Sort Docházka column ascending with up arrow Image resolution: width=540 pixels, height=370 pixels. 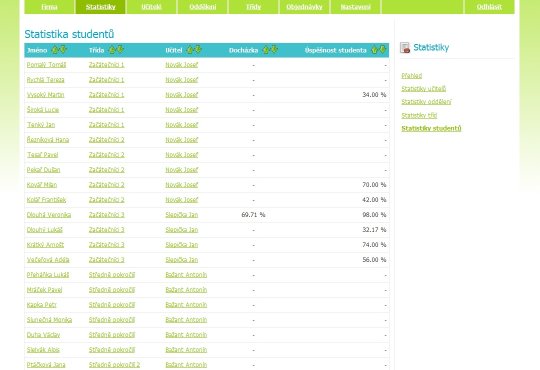[266, 50]
